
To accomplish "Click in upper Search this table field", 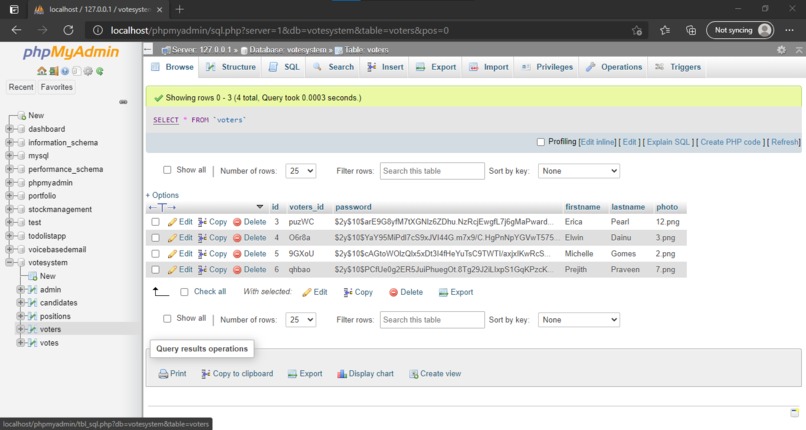I will (x=432, y=171).
